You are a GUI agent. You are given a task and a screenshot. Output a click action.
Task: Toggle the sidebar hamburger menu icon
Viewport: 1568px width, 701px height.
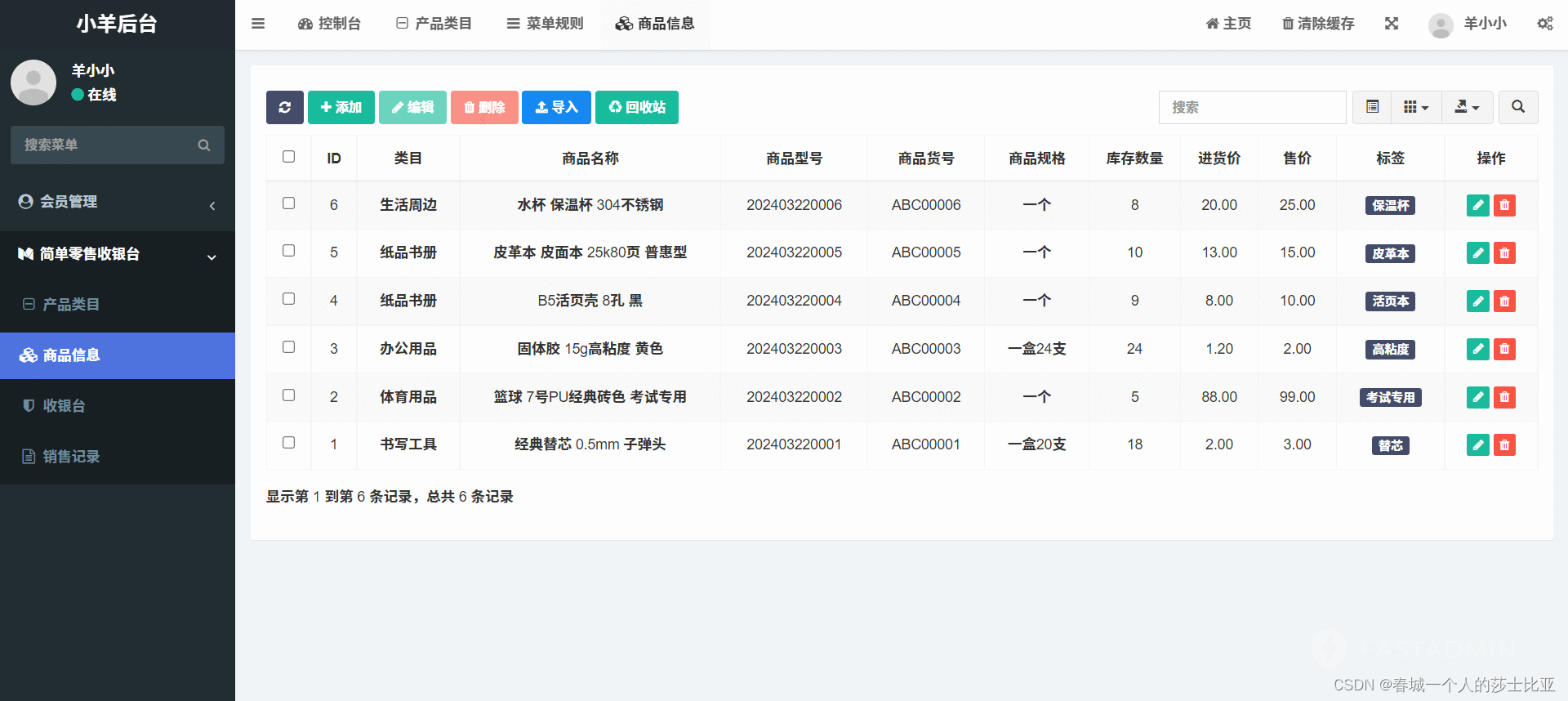click(x=258, y=24)
